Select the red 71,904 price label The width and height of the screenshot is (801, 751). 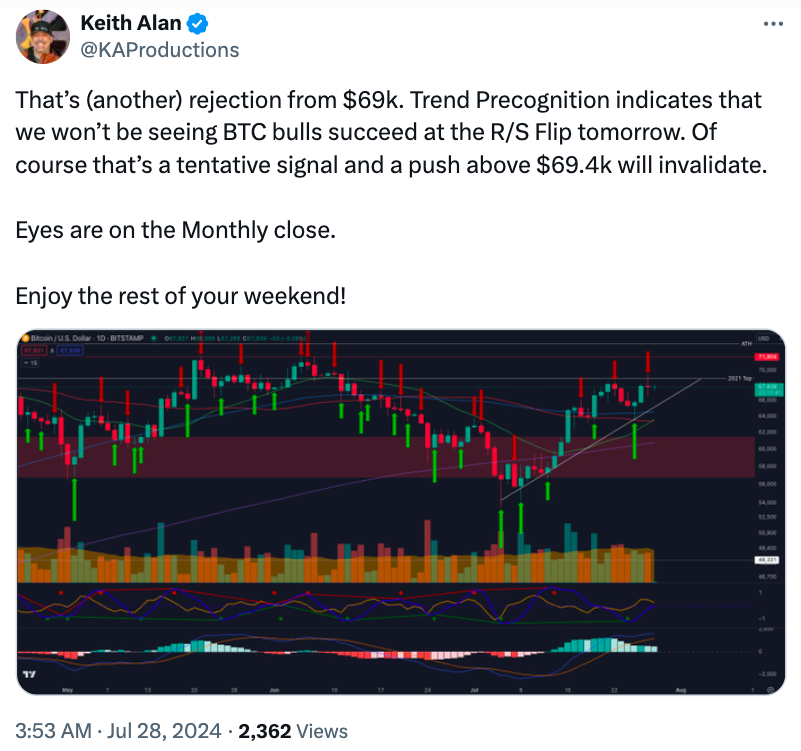coord(767,357)
